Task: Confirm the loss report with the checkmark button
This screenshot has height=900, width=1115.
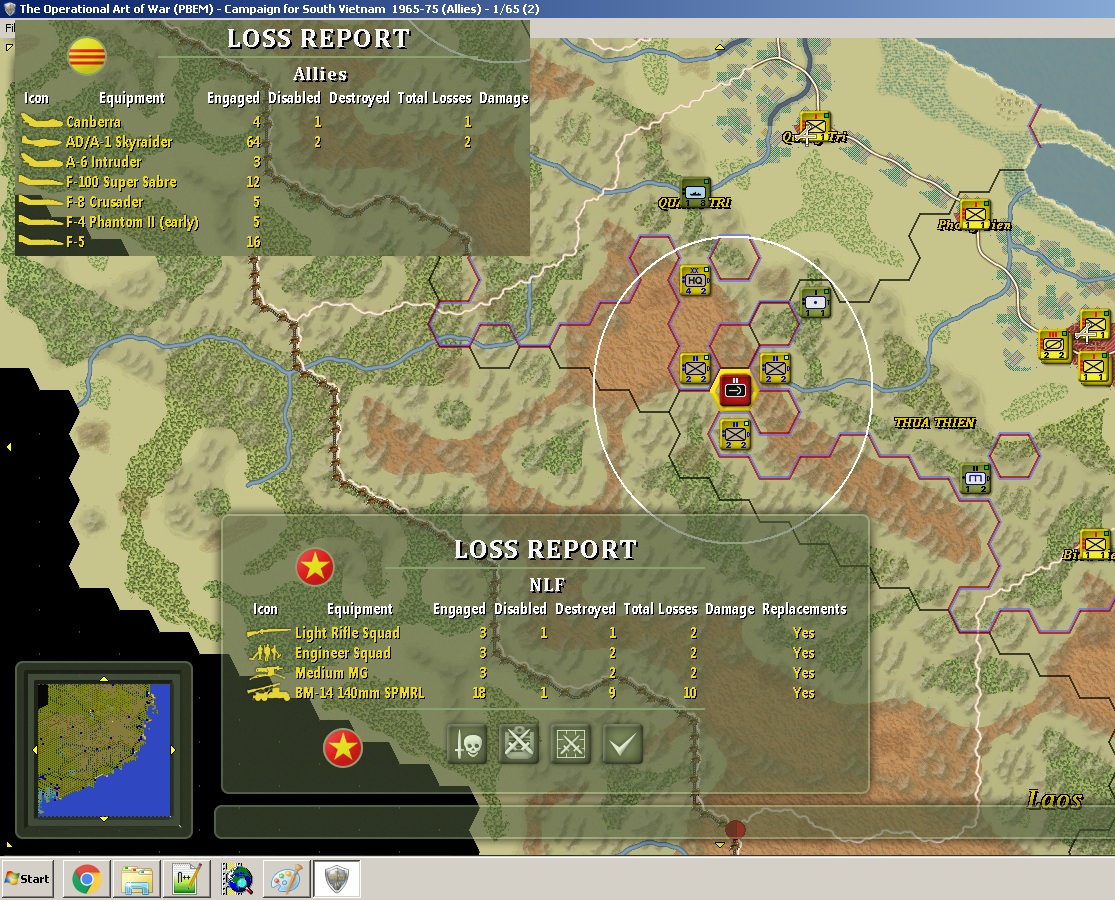Action: click(622, 744)
